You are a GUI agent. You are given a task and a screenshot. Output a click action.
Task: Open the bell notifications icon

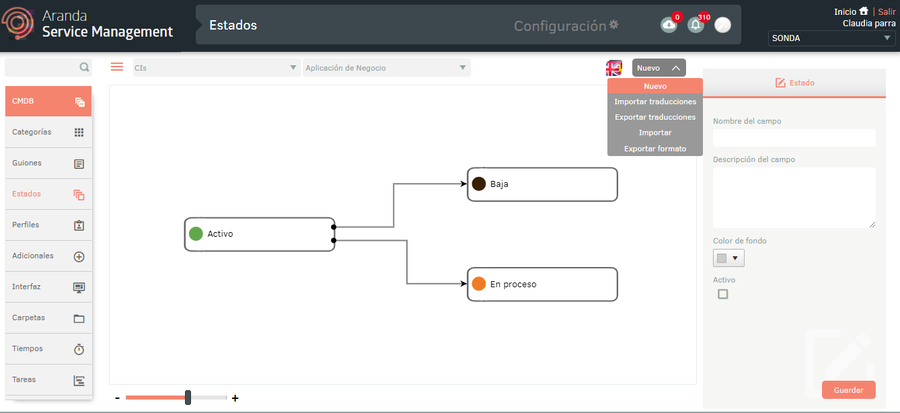(696, 25)
